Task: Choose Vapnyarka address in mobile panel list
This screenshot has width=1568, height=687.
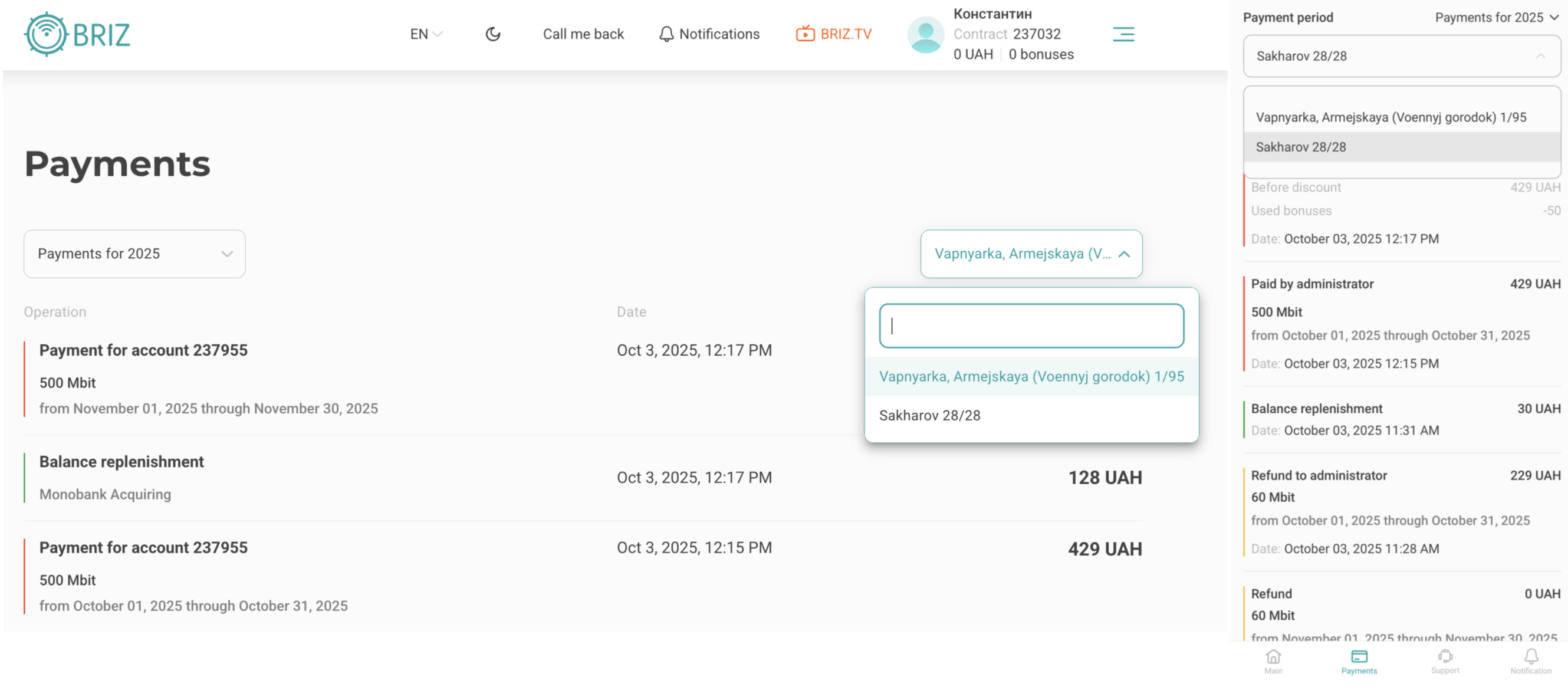Action: tap(1391, 117)
